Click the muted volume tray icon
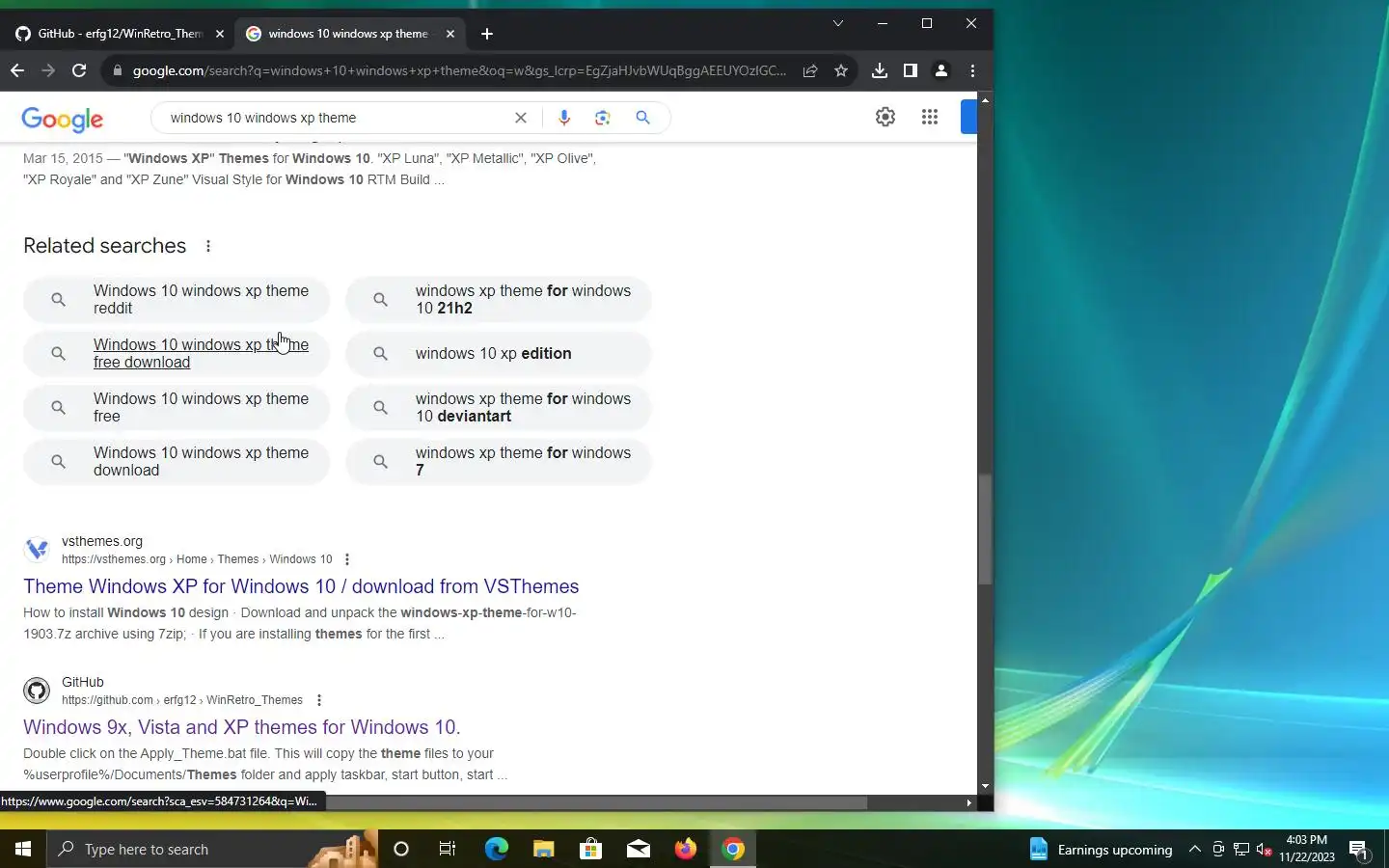 [x=1265, y=849]
